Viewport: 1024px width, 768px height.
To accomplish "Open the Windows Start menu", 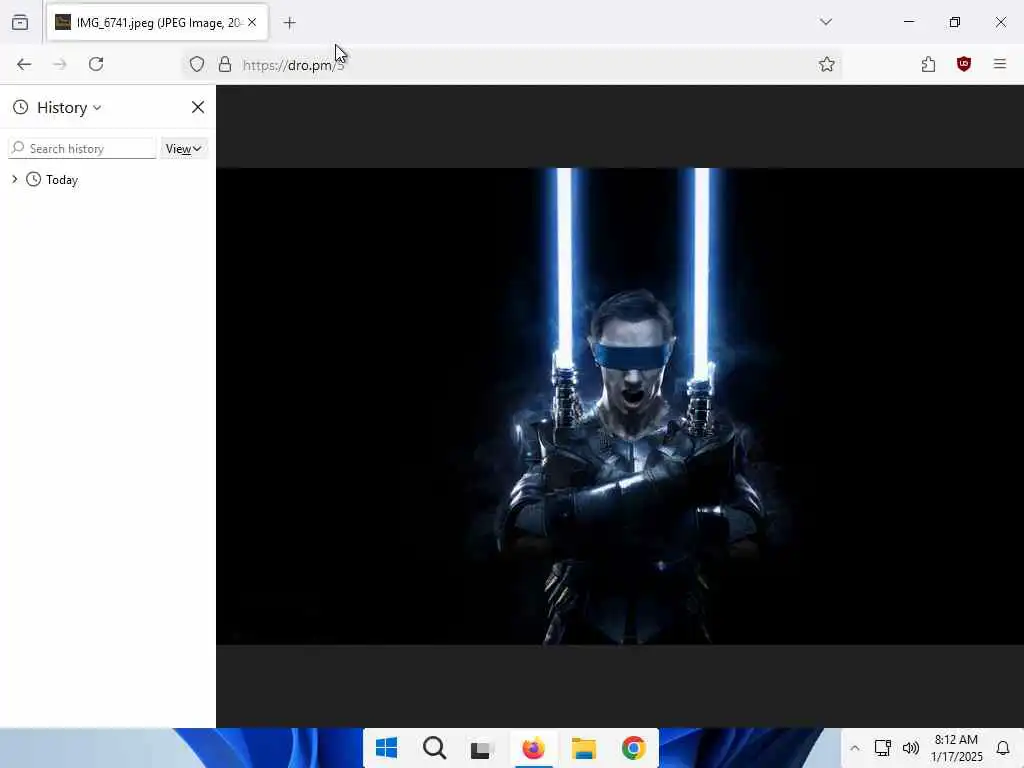I will tap(387, 748).
